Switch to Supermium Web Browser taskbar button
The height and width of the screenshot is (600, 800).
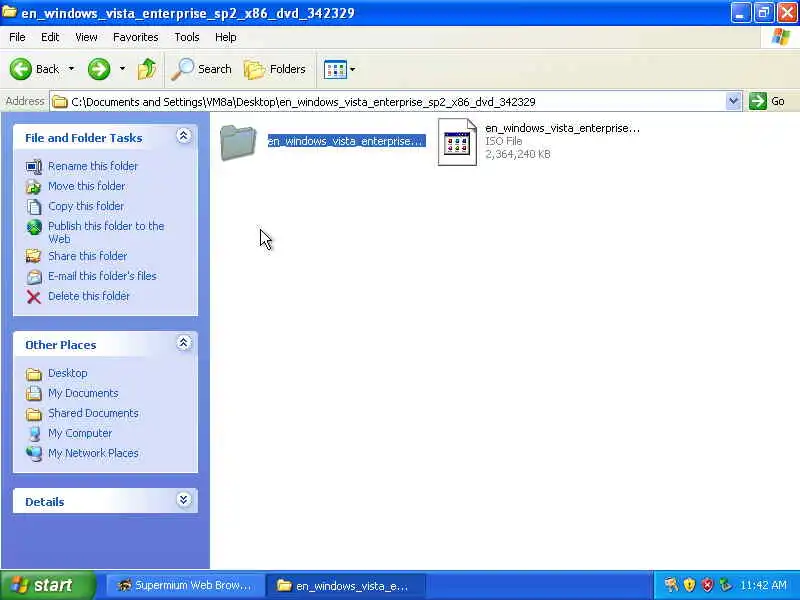186,585
